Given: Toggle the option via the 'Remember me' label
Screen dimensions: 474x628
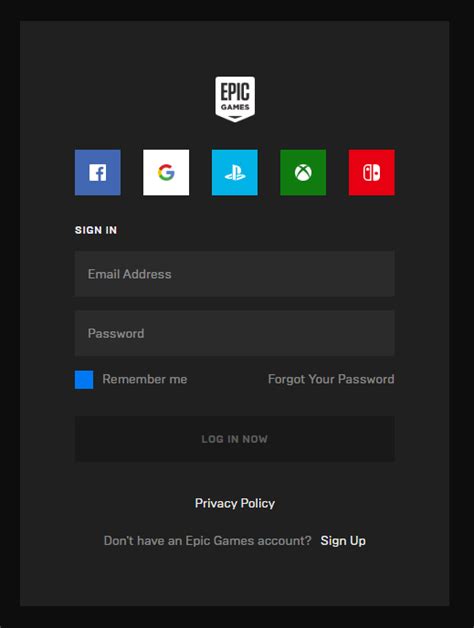Looking at the screenshot, I should click(x=145, y=379).
